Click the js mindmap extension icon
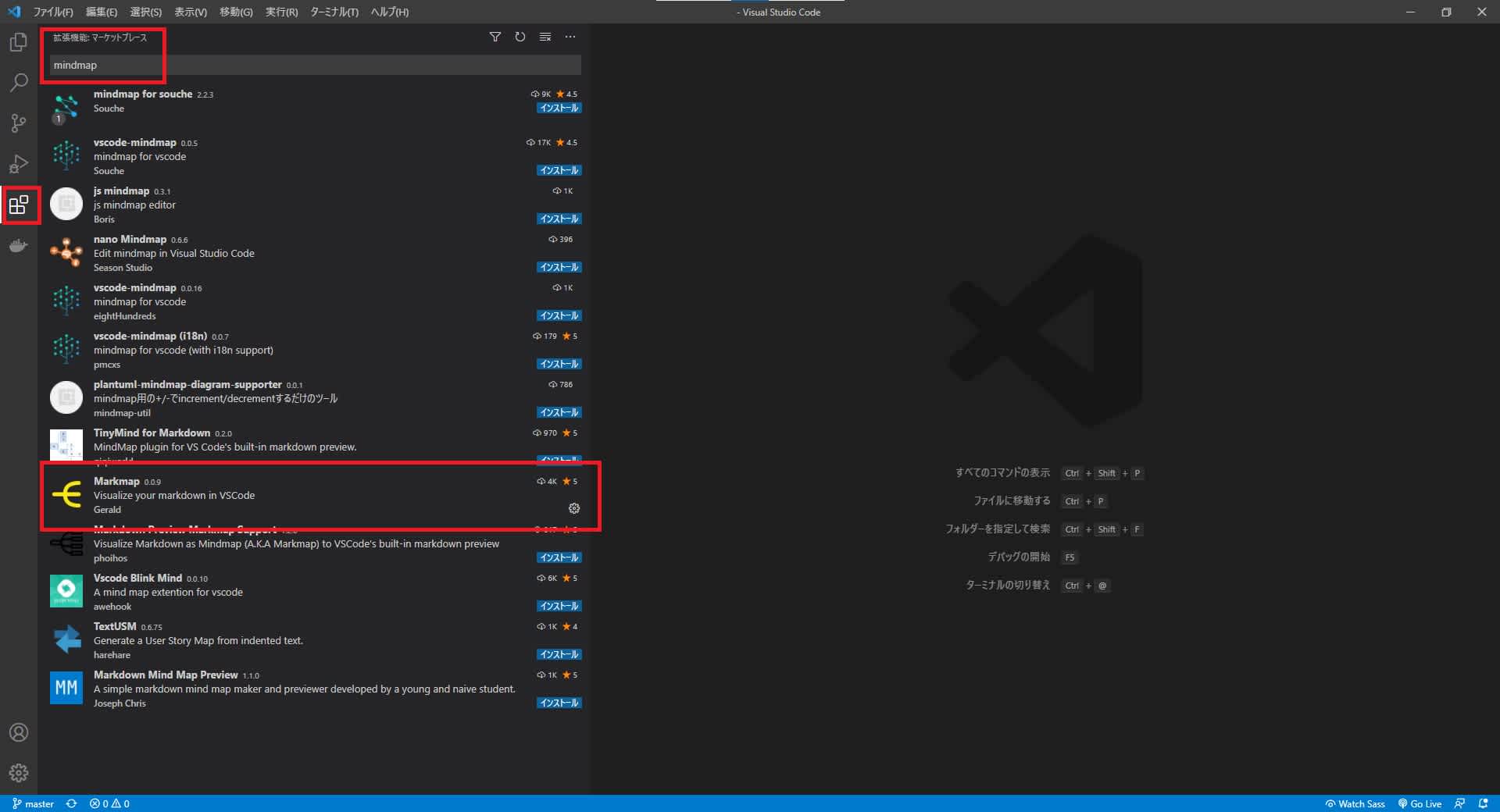This screenshot has width=1500, height=812. (66, 204)
